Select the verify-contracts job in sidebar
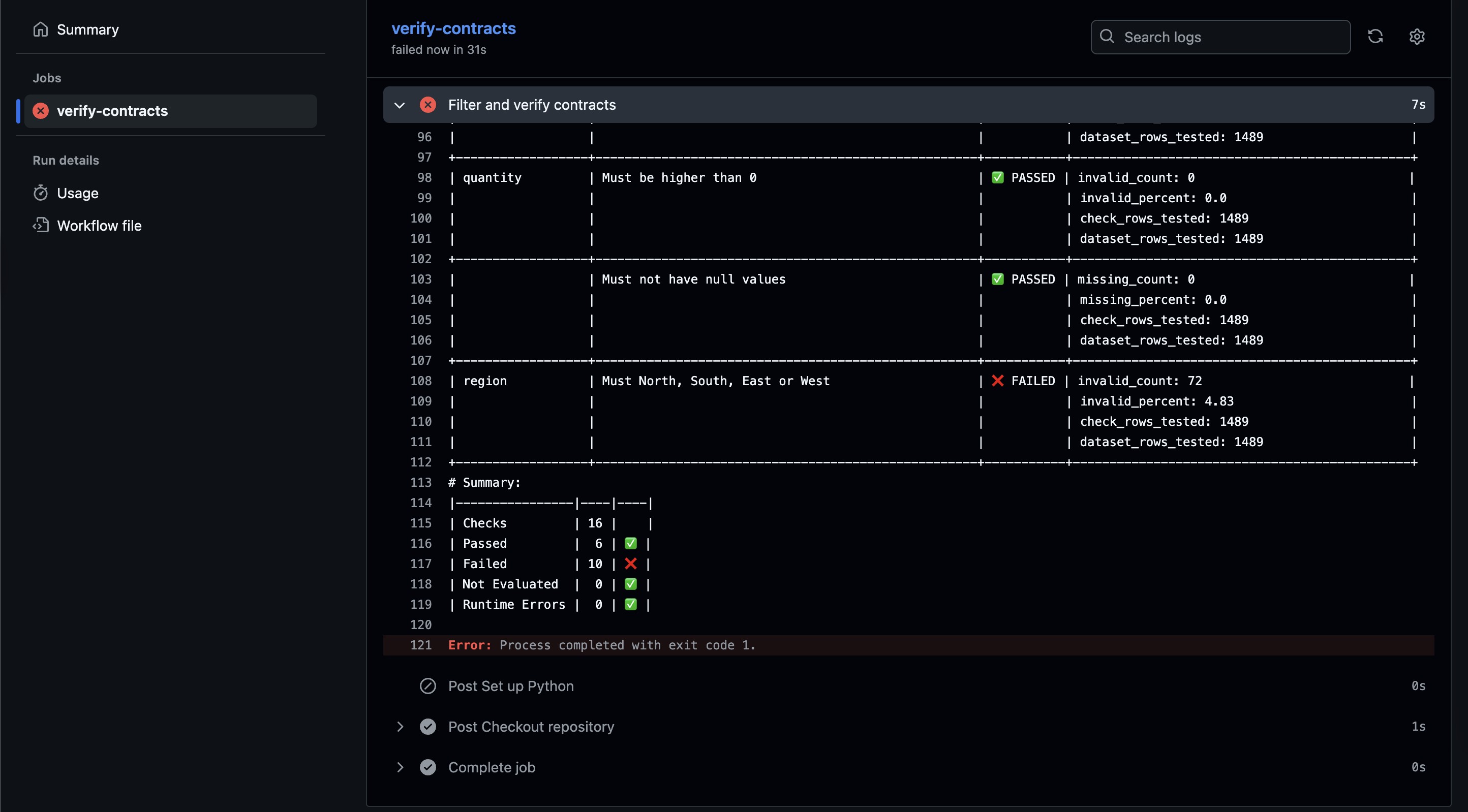 (x=112, y=111)
